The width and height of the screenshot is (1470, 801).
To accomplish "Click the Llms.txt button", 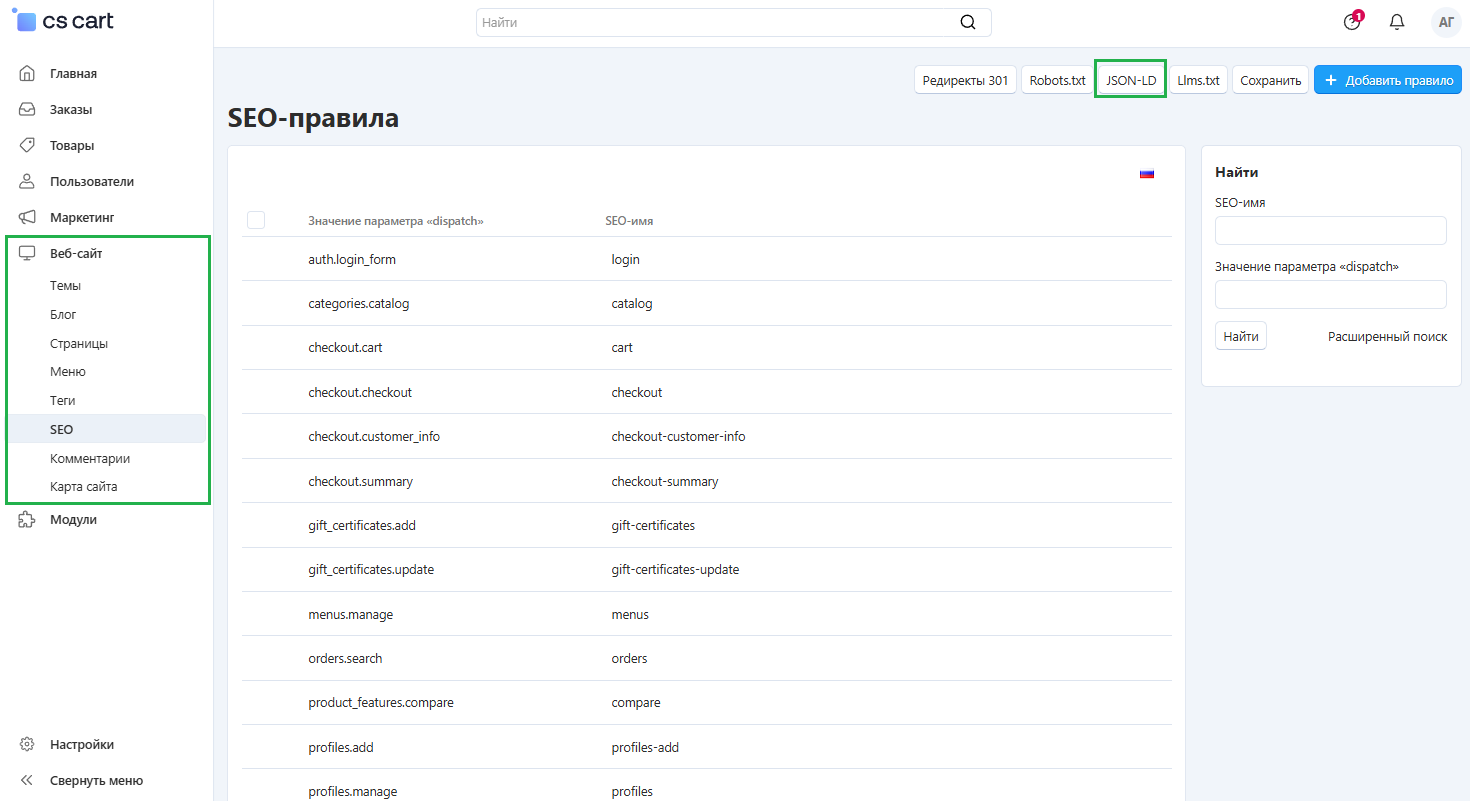I will [1198, 80].
